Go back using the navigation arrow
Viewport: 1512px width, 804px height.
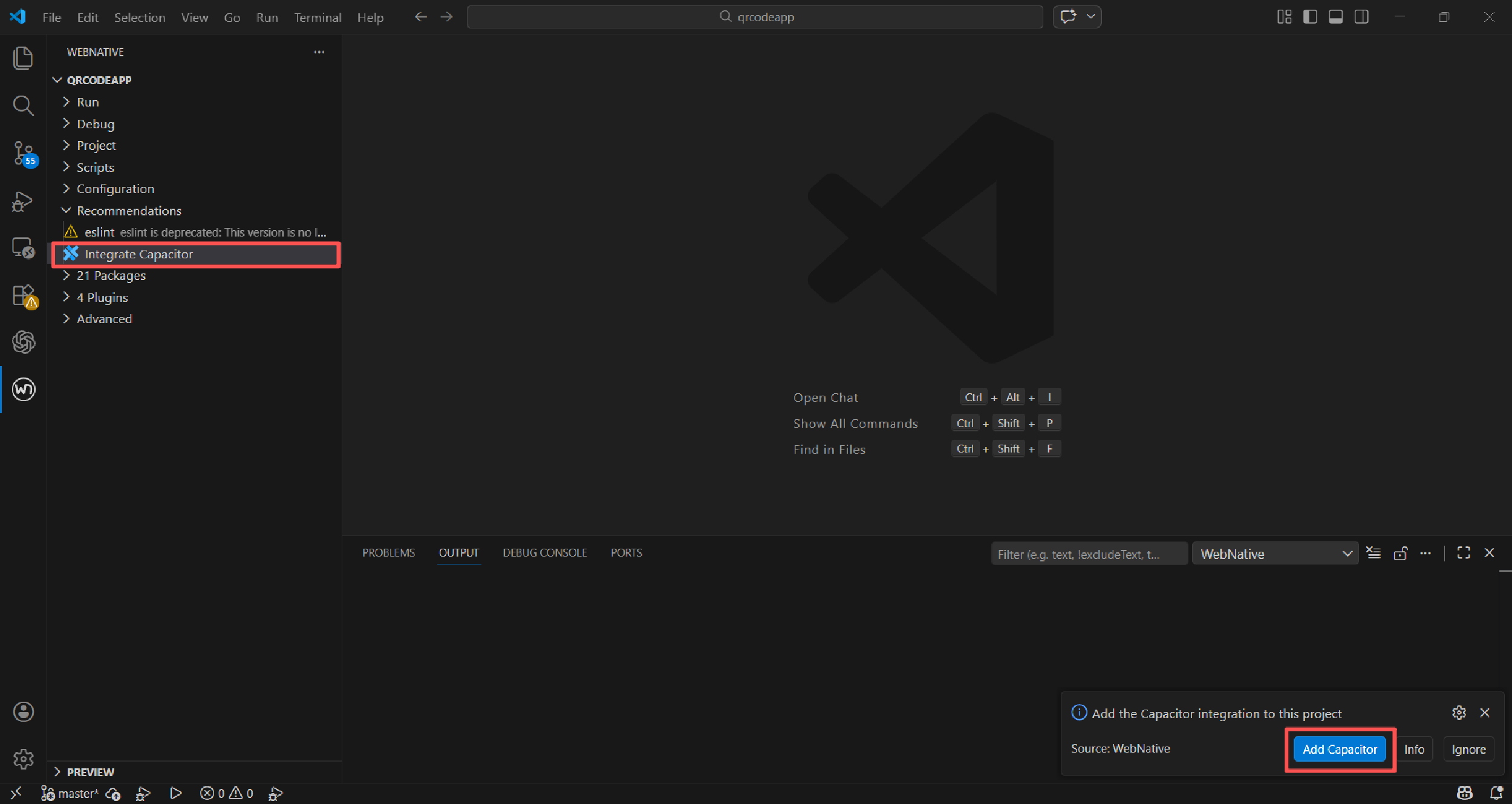tap(421, 17)
